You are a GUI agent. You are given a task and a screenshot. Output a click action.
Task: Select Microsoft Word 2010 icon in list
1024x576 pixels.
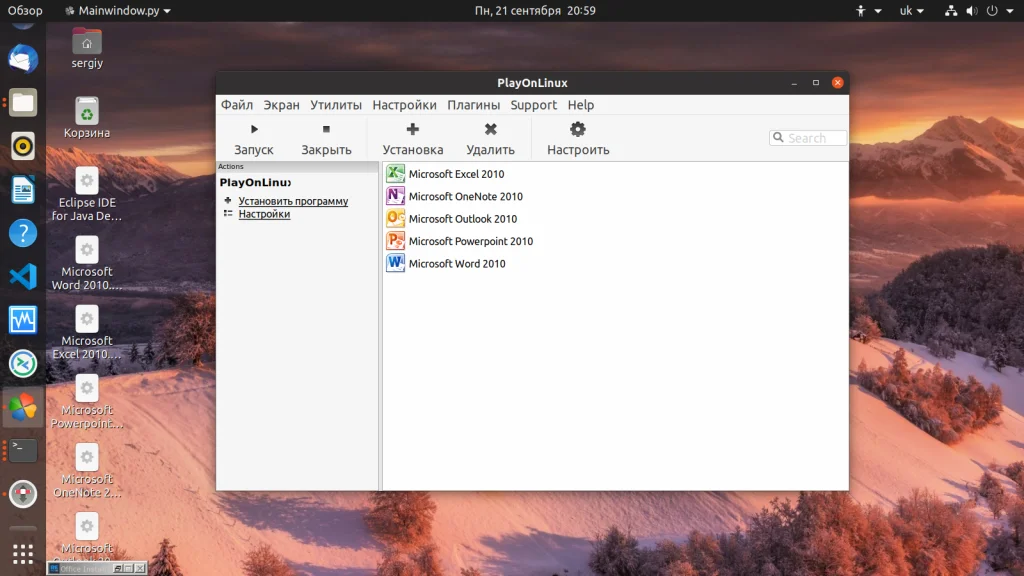tap(395, 263)
